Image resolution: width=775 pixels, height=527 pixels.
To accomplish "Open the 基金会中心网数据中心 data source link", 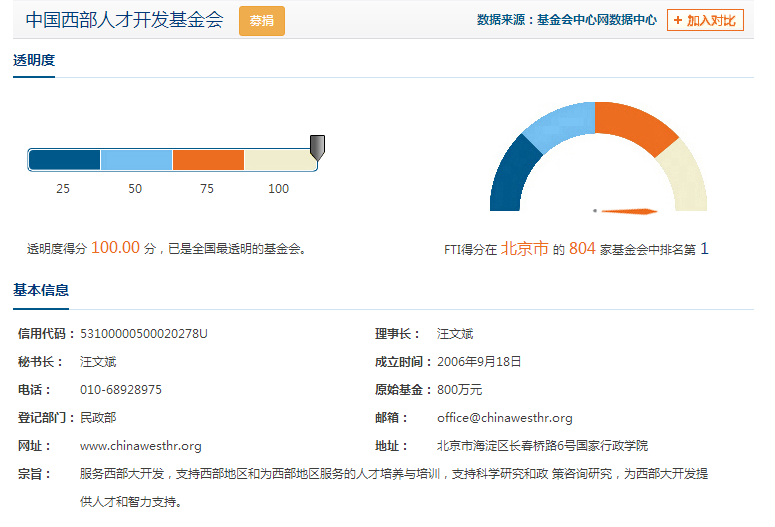I will [x=597, y=20].
